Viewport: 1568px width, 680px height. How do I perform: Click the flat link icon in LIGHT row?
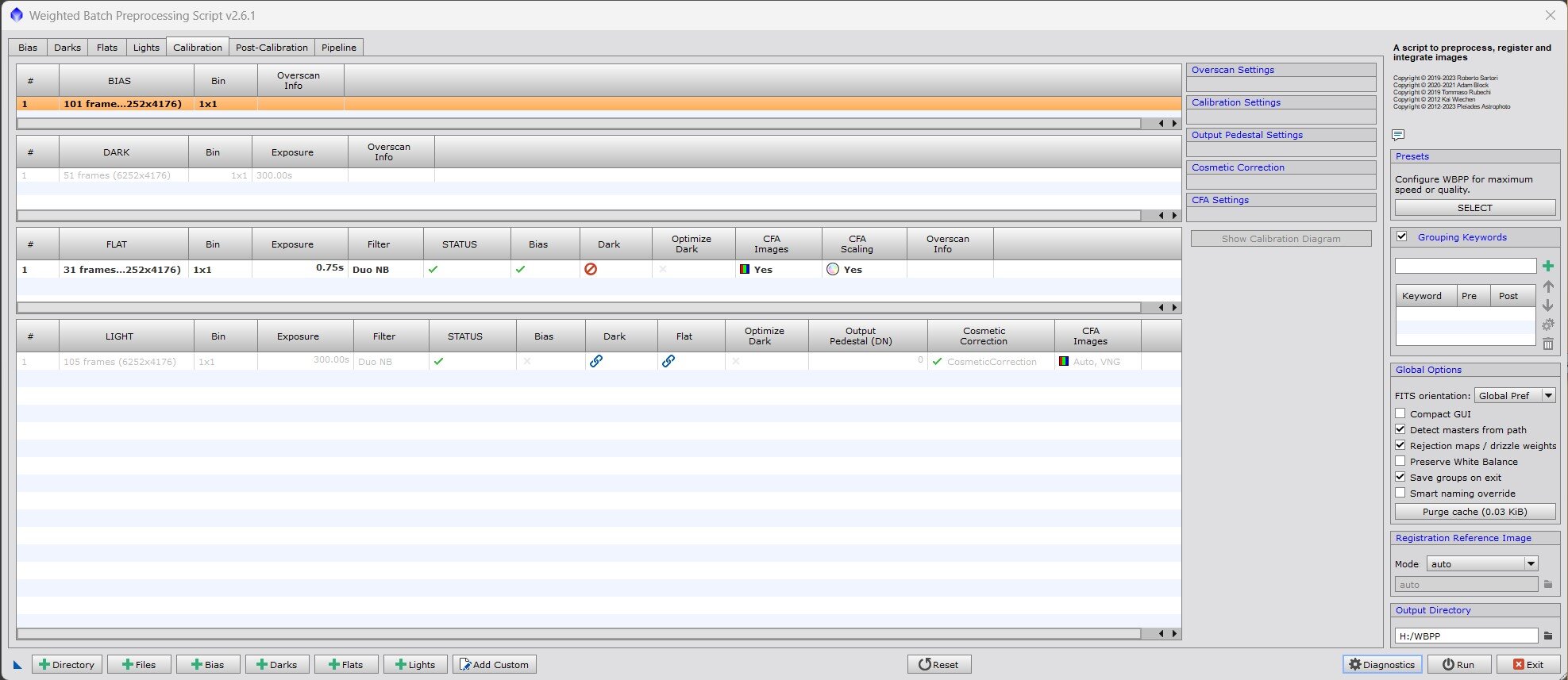(x=668, y=361)
